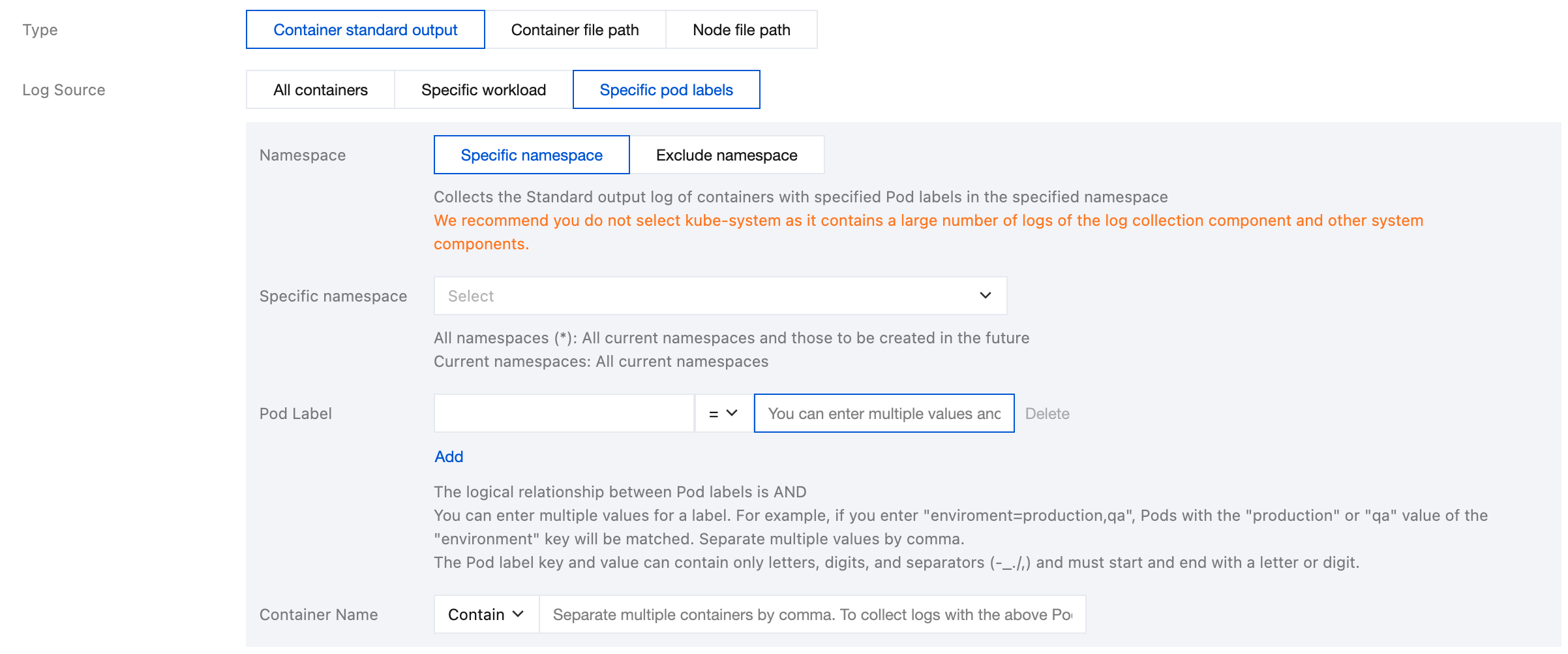
Task: Select Specific pod labels log source
Action: click(x=666, y=90)
